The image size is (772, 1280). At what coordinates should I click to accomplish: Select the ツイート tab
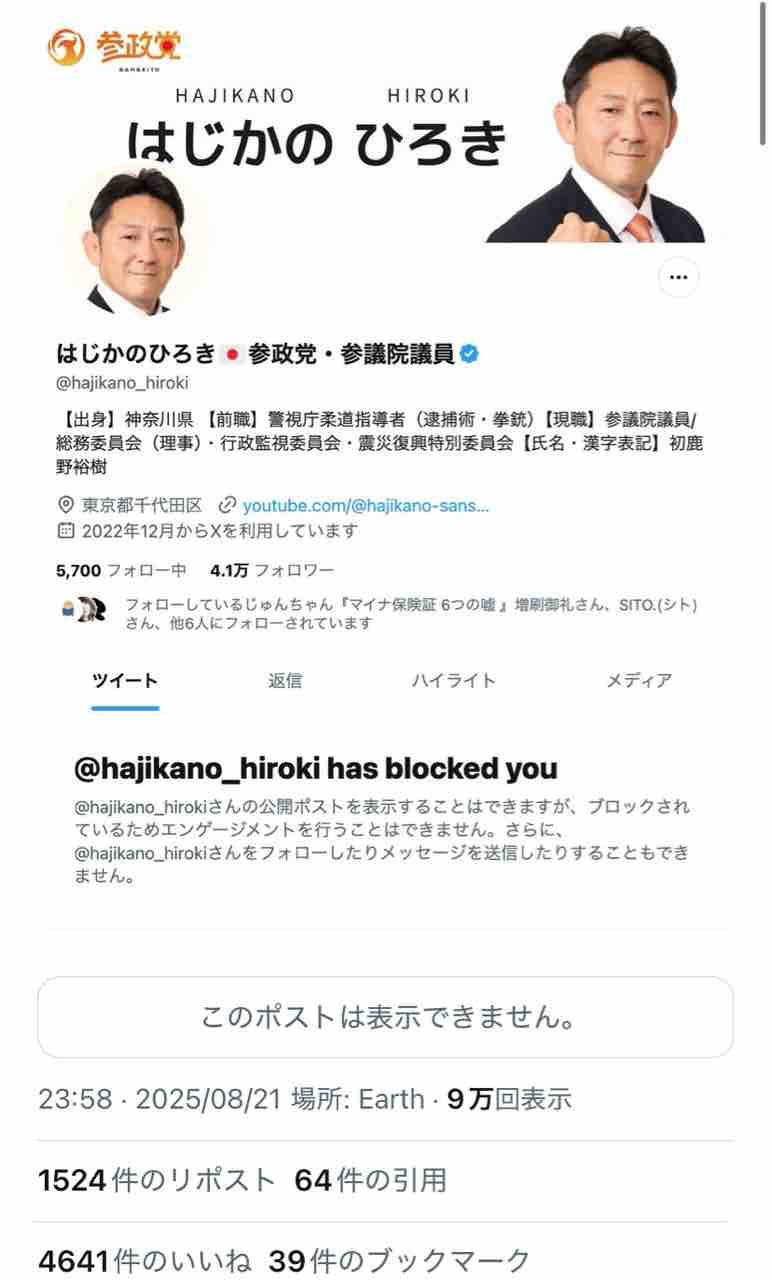pos(125,681)
